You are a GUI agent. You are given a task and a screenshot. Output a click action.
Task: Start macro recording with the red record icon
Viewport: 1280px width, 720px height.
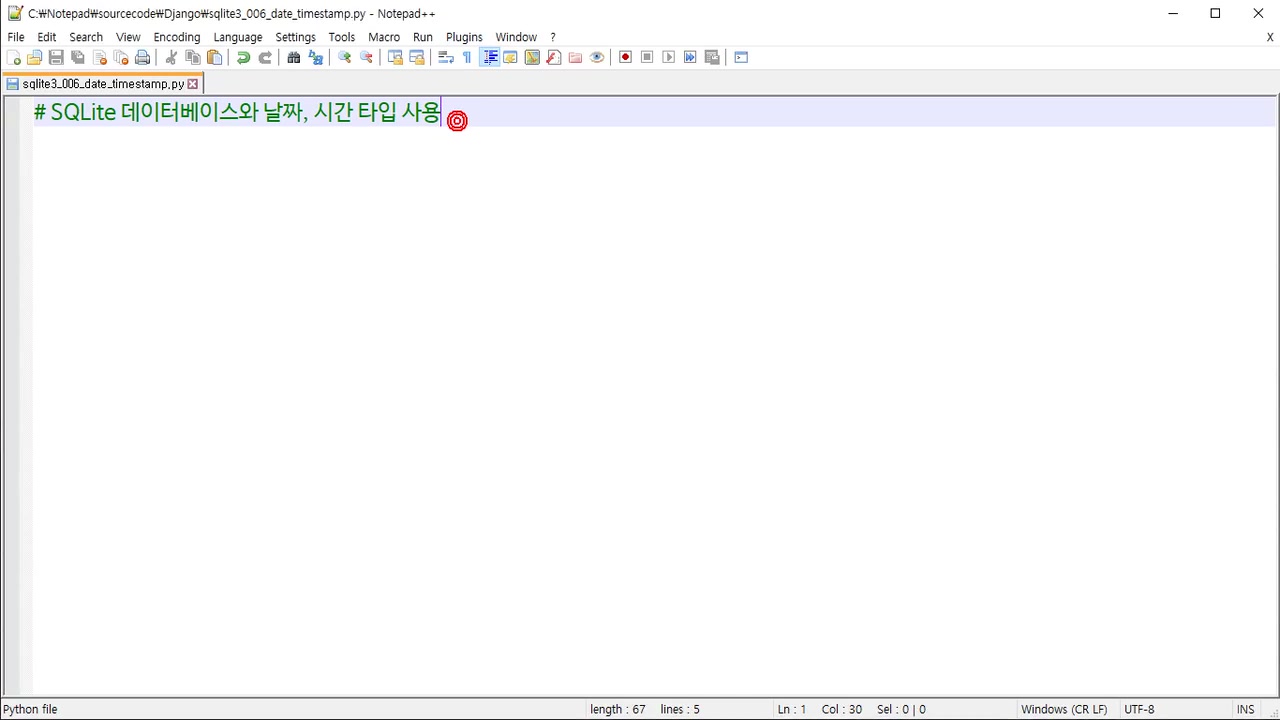(625, 58)
